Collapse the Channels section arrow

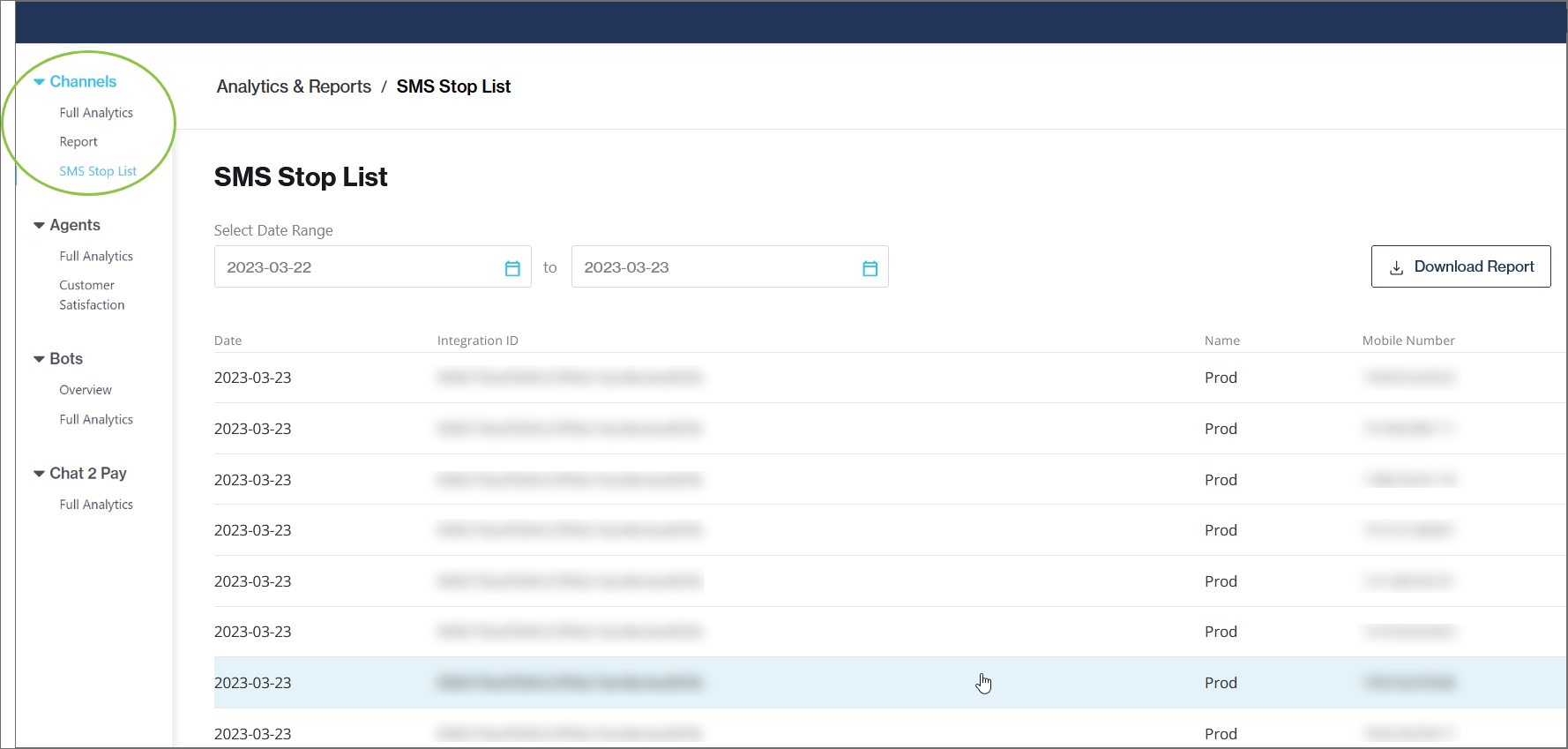[x=39, y=82]
